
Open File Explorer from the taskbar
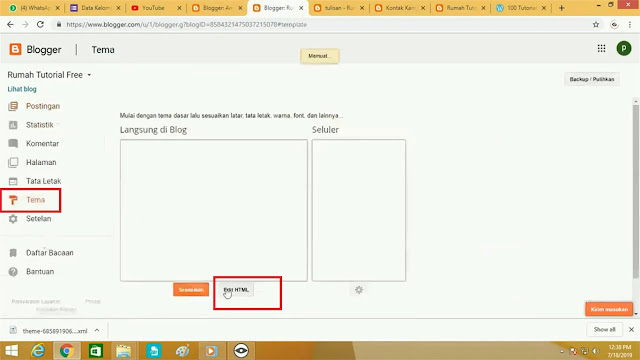pos(124,351)
